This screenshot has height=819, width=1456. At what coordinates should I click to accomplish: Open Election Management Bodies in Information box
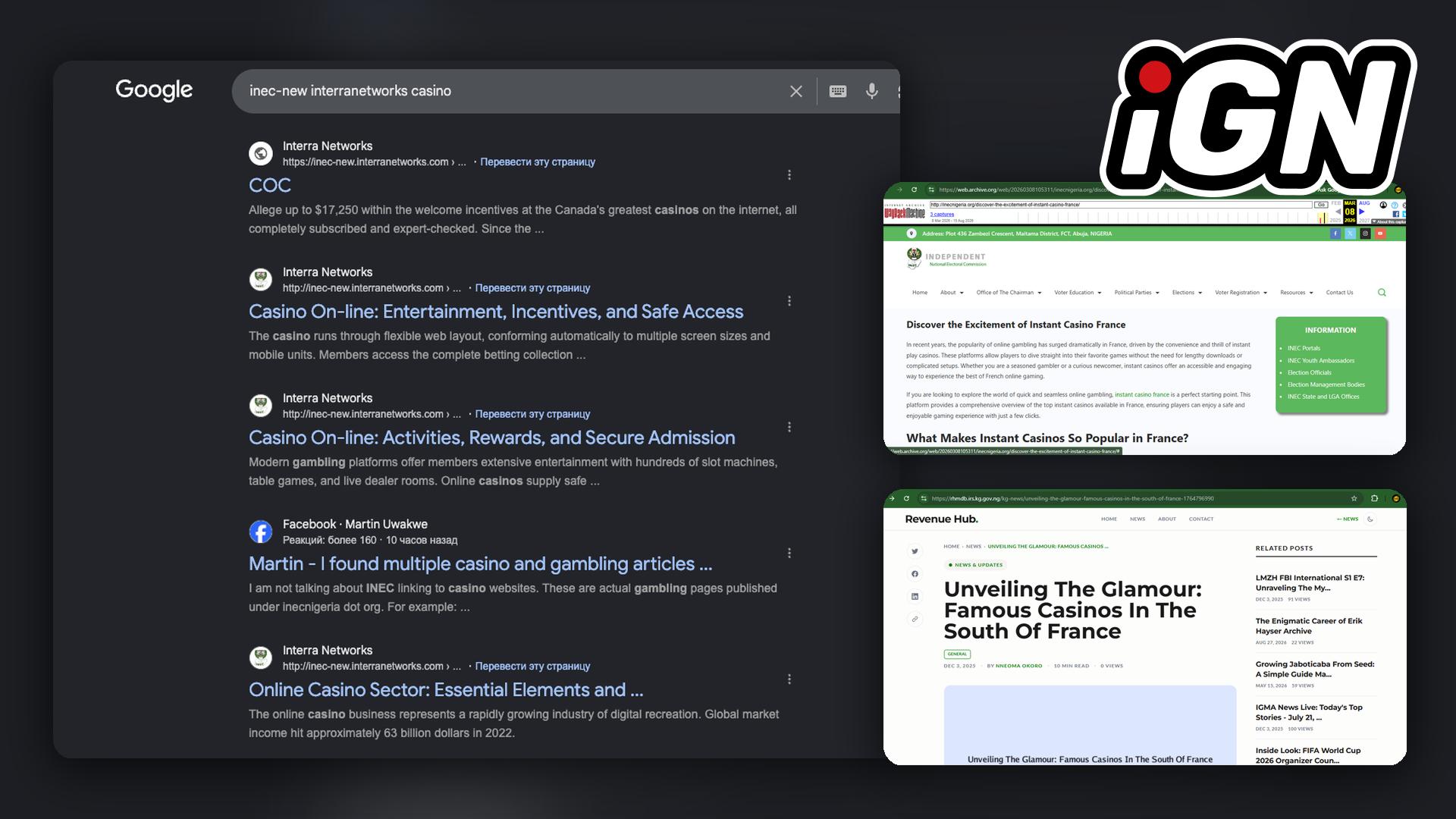click(1326, 384)
